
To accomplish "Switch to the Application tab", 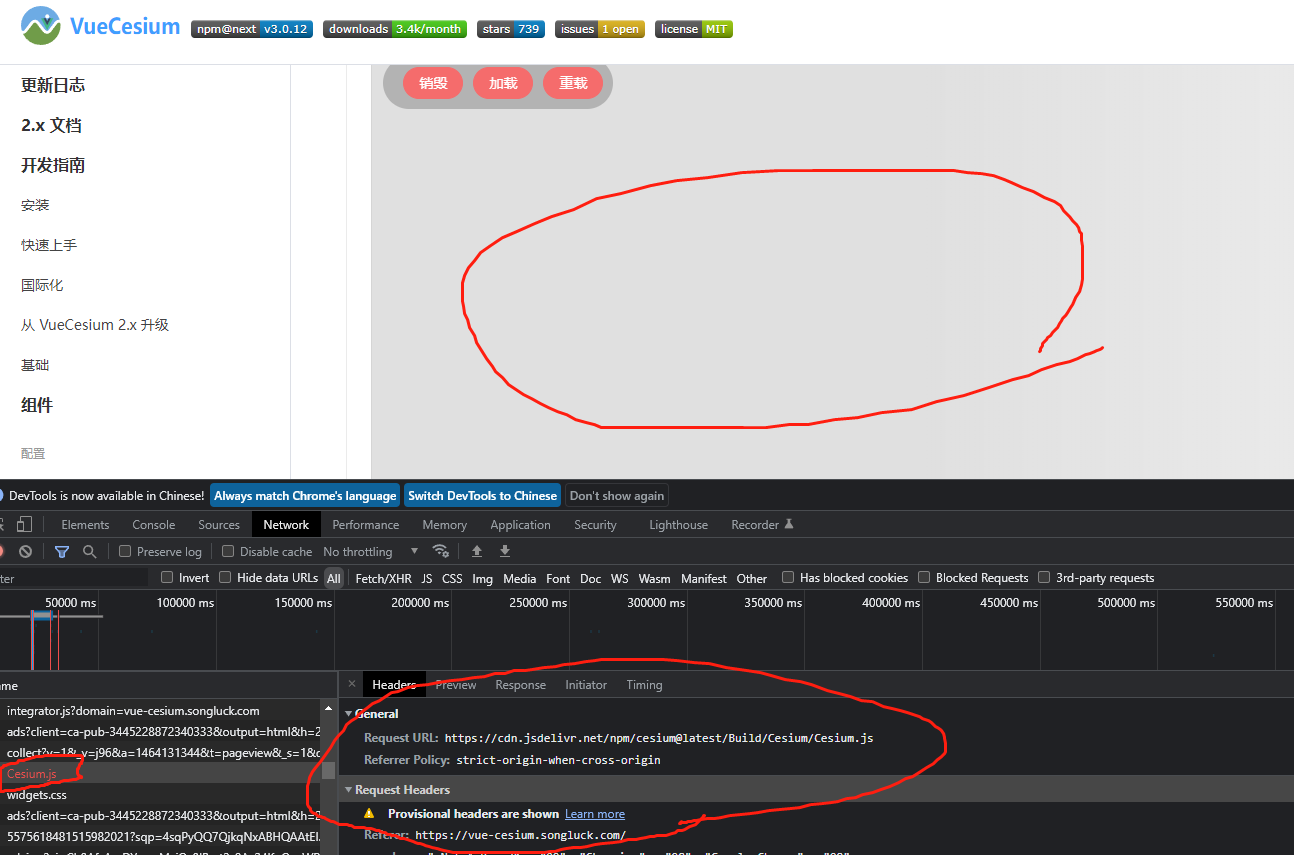I will click(520, 524).
